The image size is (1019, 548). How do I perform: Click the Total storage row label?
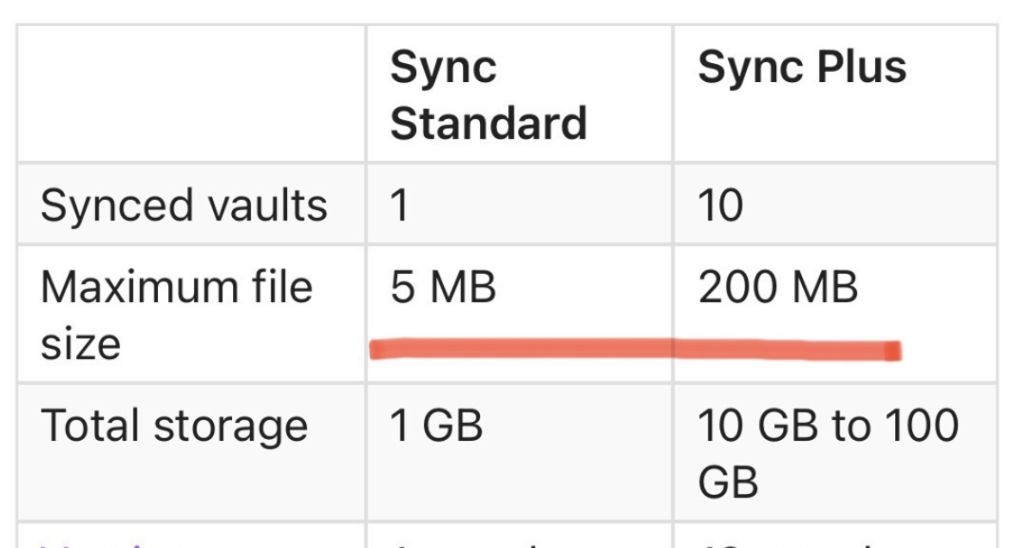click(174, 427)
